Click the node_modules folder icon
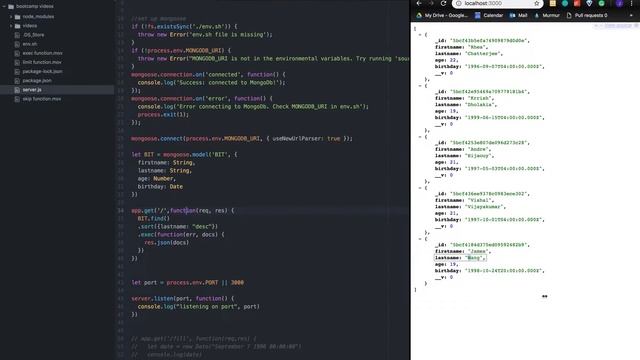 17,17
